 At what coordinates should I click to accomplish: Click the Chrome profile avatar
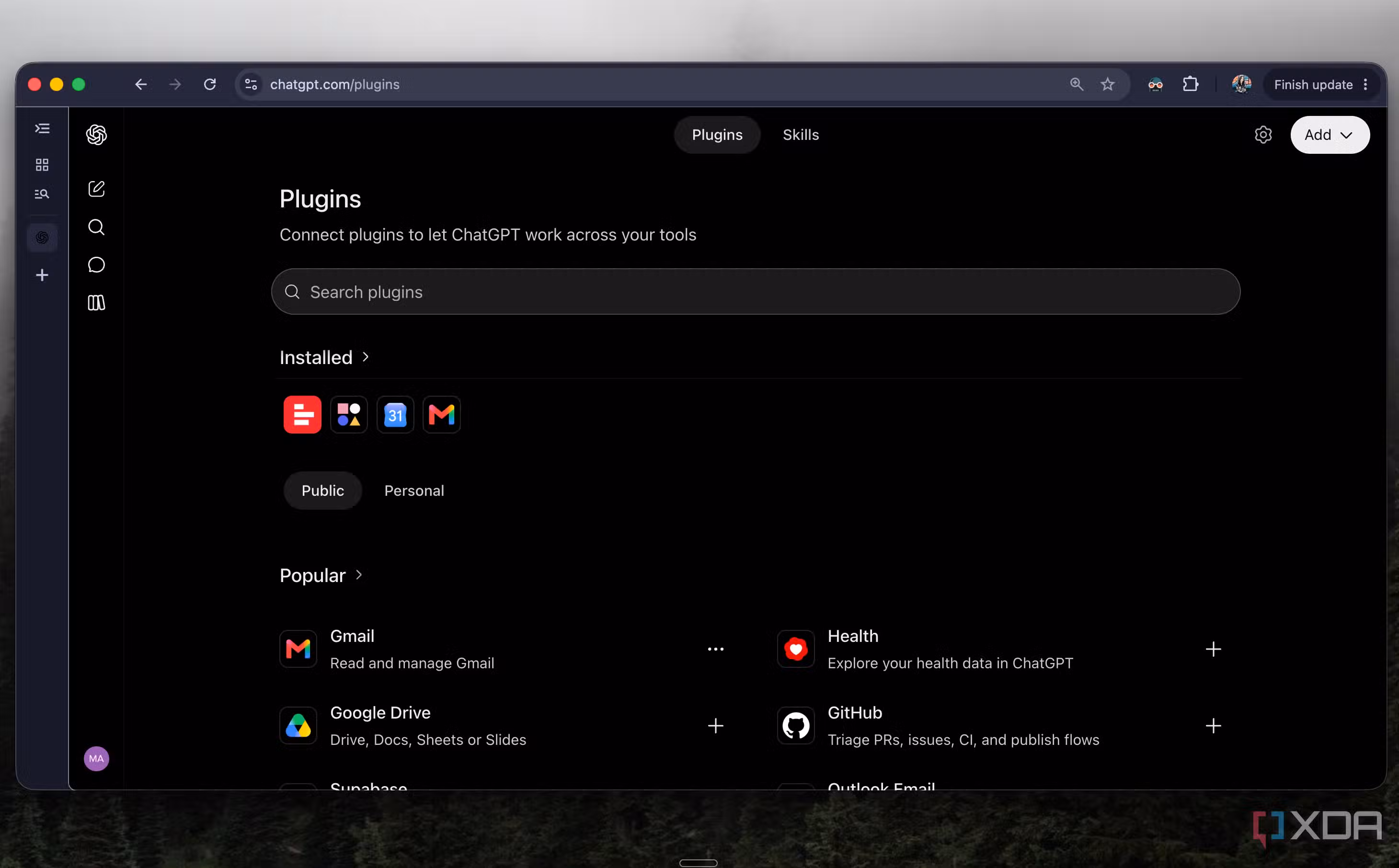[1241, 84]
